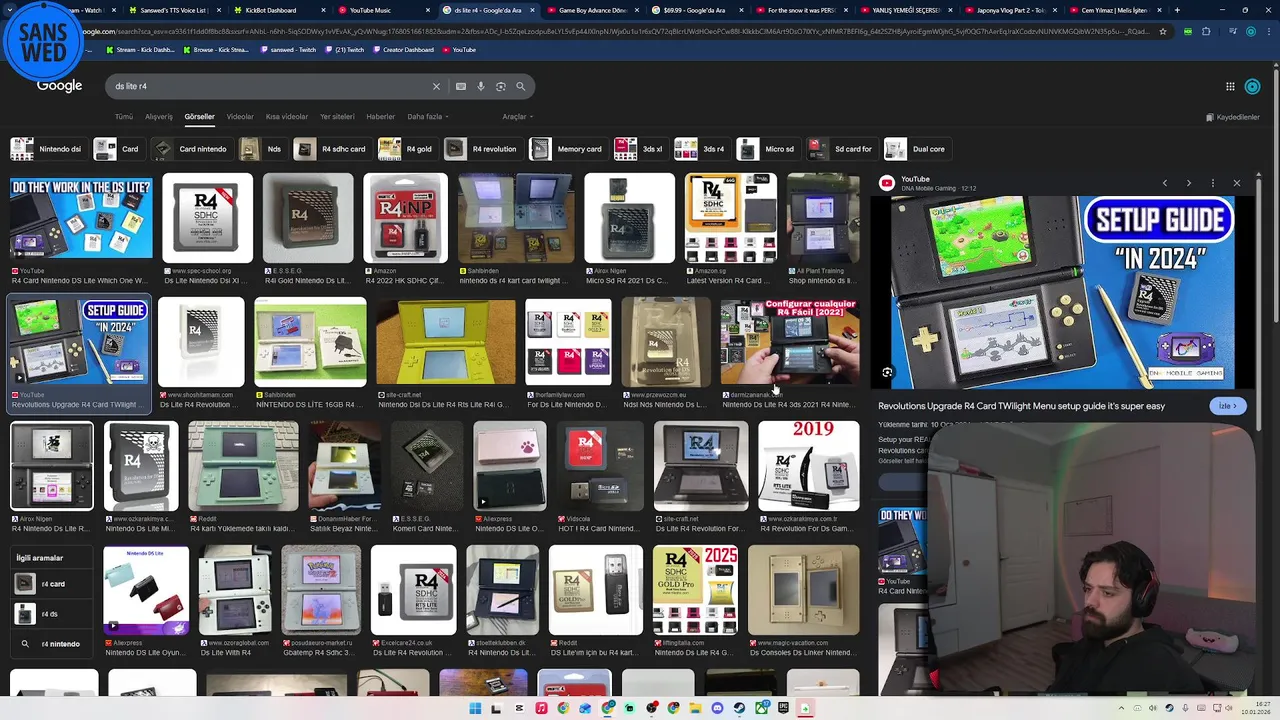Screen dimensions: 1280x720
Task: Click into the ds lite r4 search field
Action: pos(270,86)
